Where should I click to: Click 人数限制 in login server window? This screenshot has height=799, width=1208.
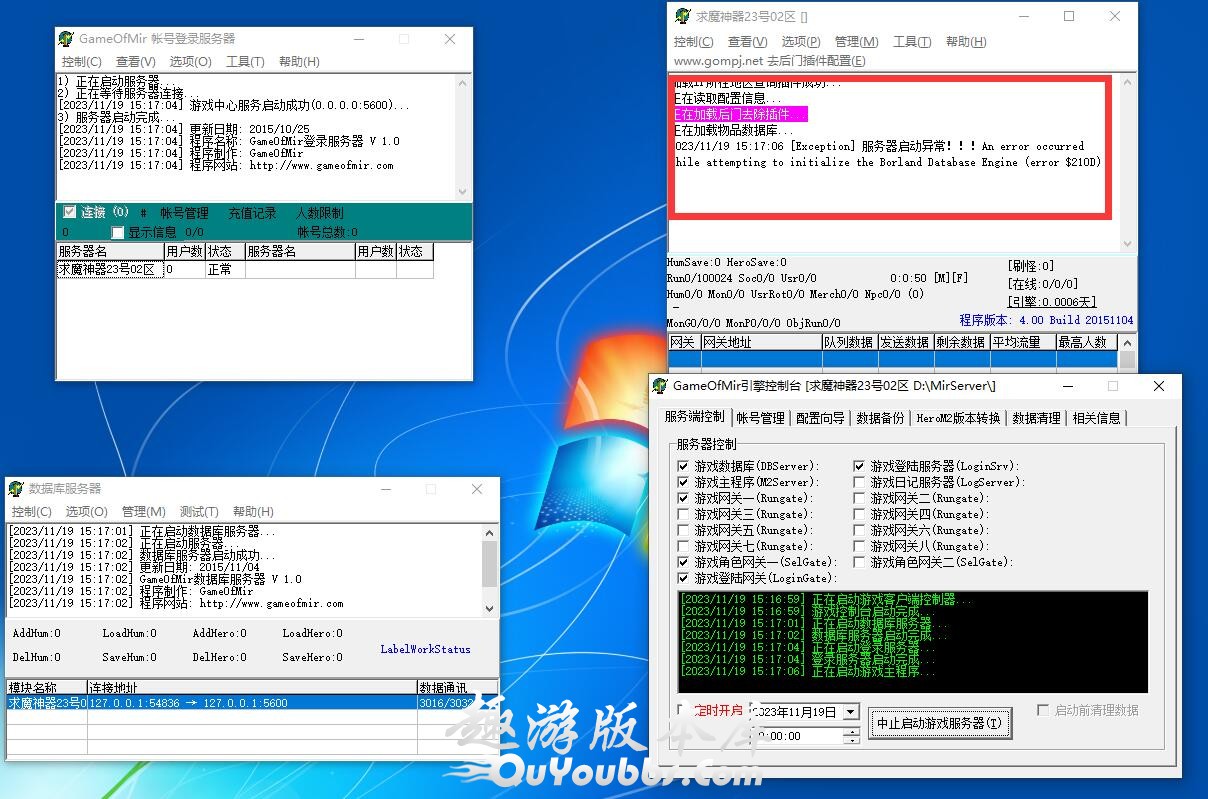(x=319, y=213)
